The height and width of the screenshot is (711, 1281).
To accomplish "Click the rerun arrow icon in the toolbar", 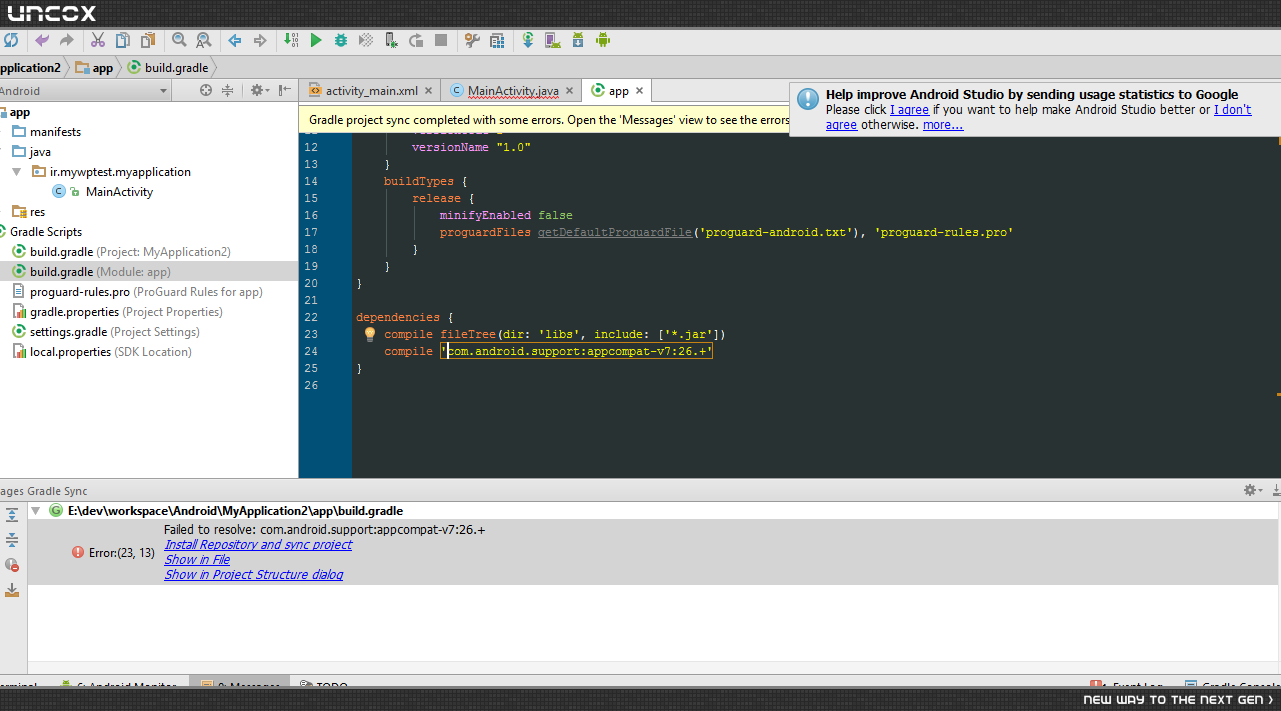I will click(x=416, y=41).
